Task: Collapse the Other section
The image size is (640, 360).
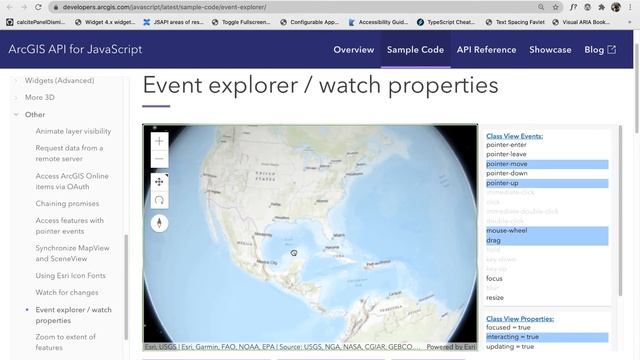Action: tap(35, 115)
